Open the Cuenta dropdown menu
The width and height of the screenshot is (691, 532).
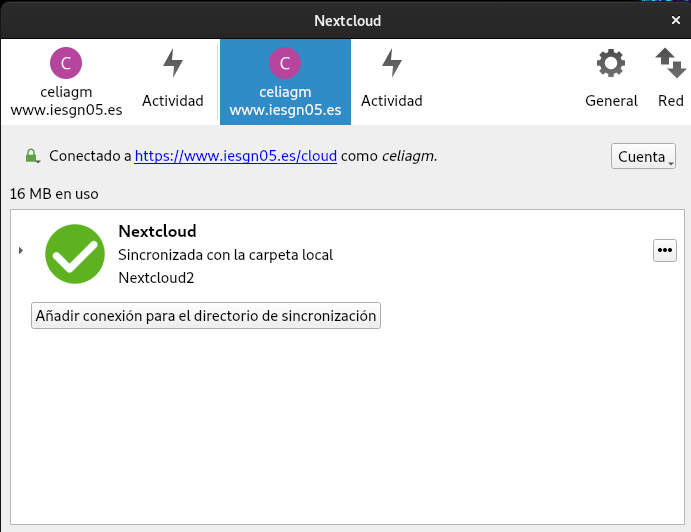pyautogui.click(x=643, y=156)
